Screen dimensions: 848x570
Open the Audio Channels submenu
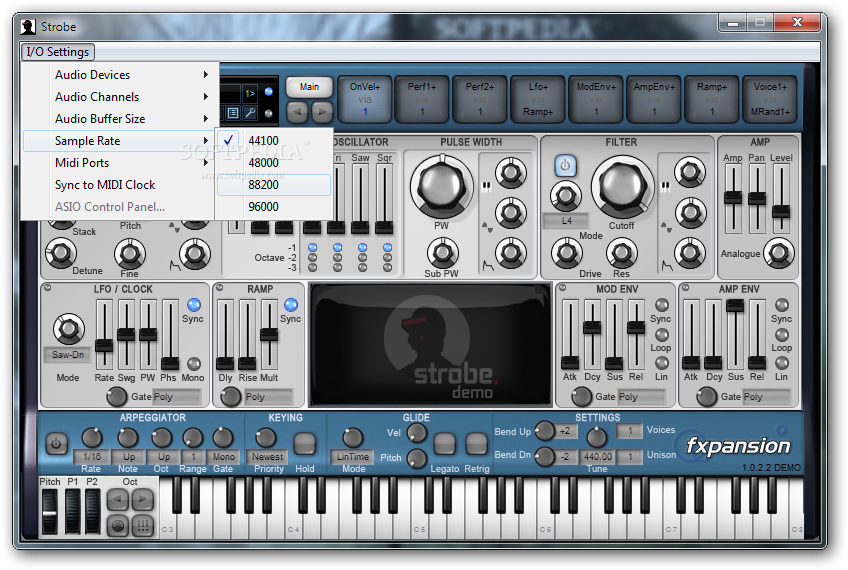tap(118, 97)
